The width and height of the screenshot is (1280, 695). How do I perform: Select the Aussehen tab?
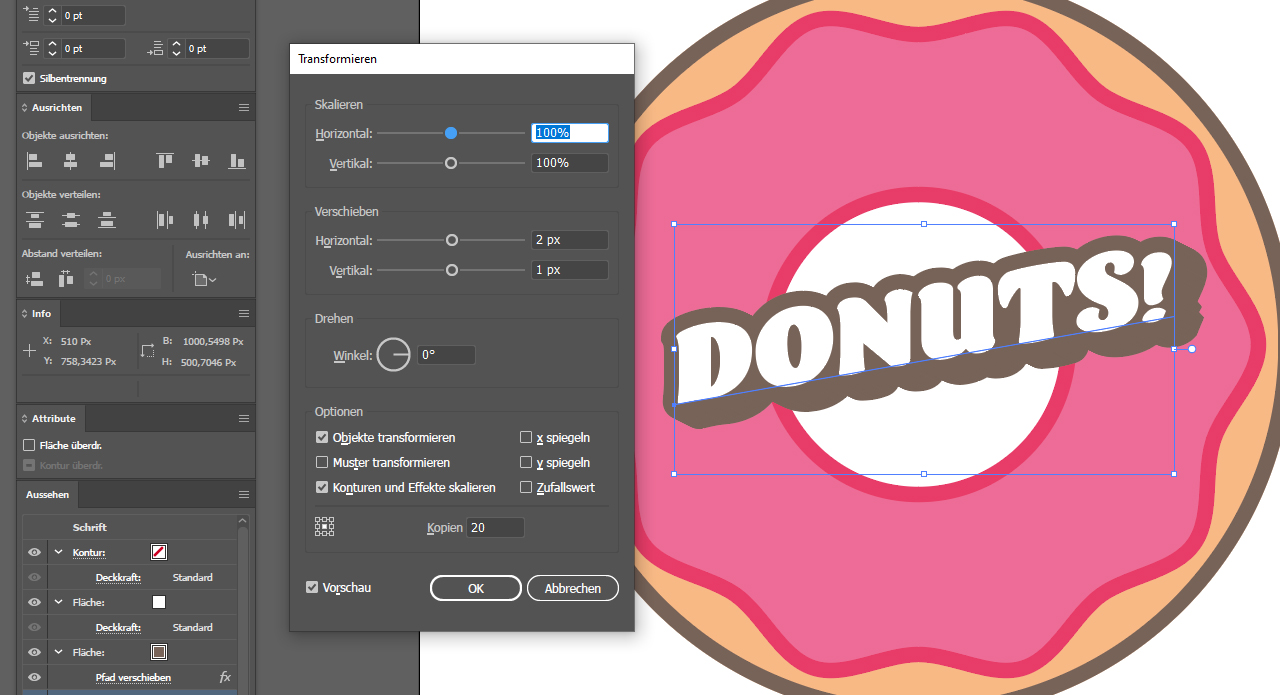pyautogui.click(x=48, y=494)
